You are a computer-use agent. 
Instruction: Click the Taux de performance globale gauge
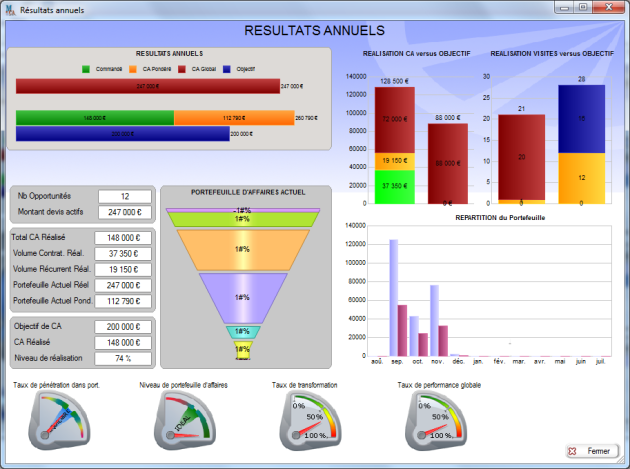[436, 420]
